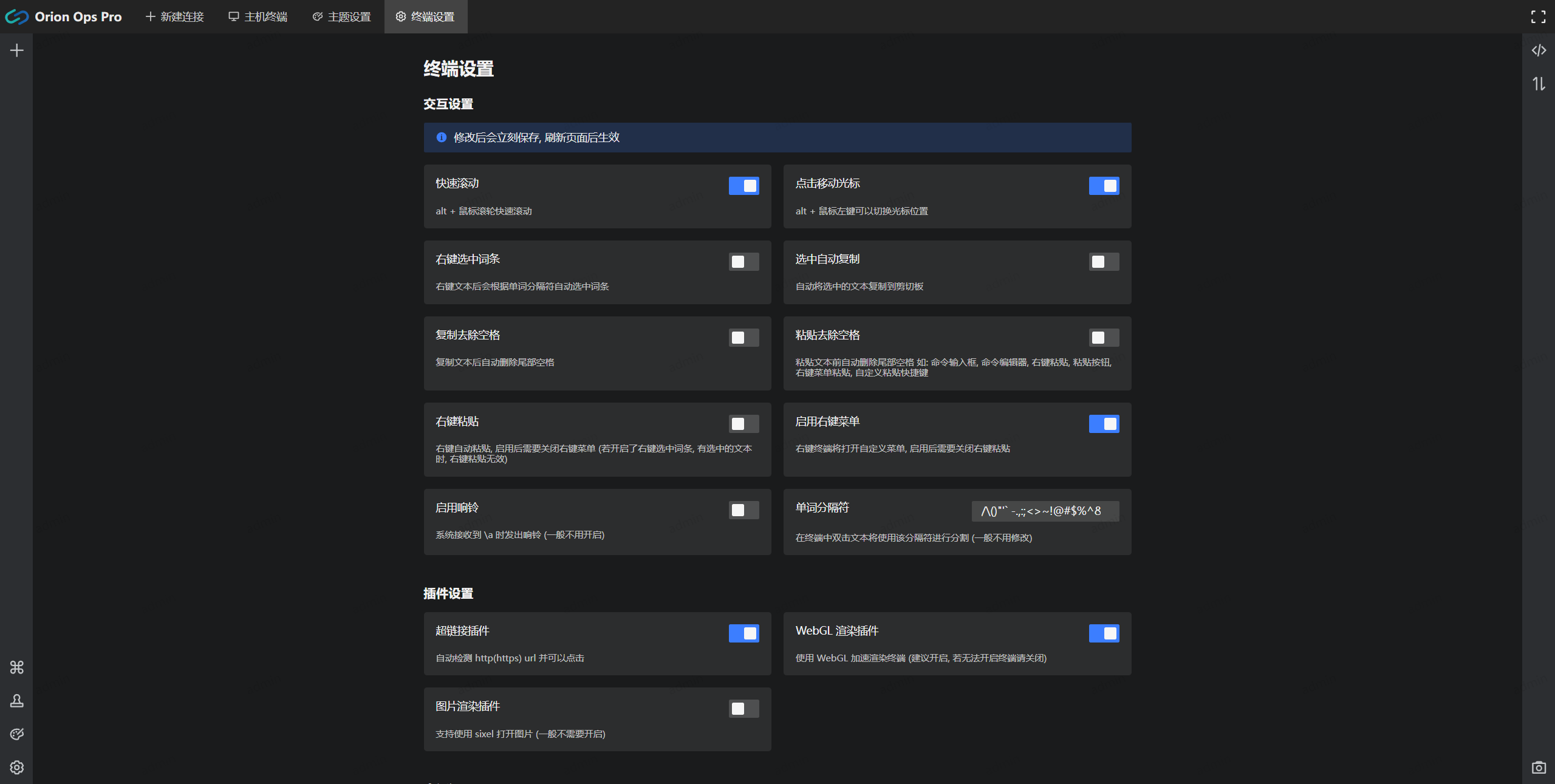This screenshot has width=1555, height=784.
Task: Turn on the 启用响铃 toggle
Action: [743, 510]
